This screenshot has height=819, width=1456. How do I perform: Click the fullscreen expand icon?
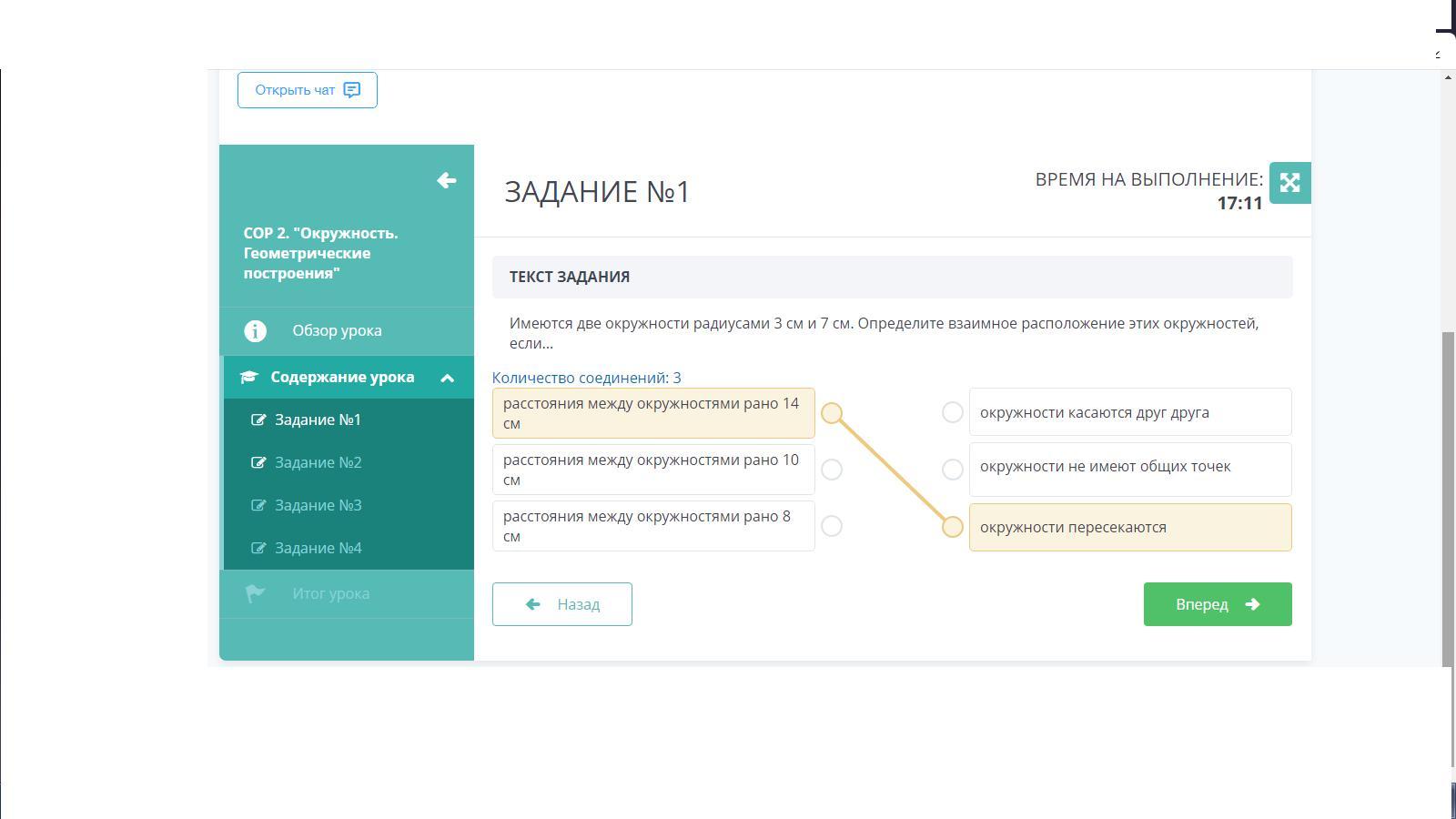tap(1289, 183)
